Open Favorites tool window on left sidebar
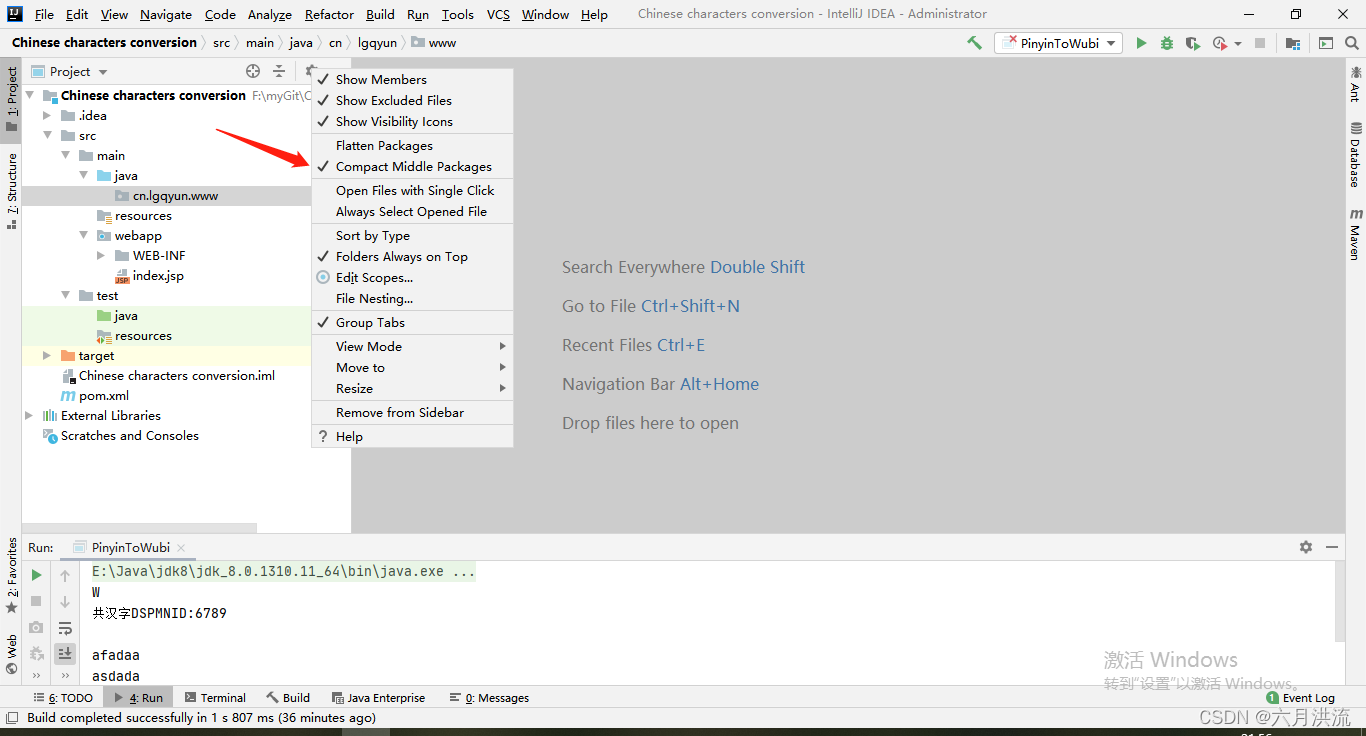 point(11,575)
